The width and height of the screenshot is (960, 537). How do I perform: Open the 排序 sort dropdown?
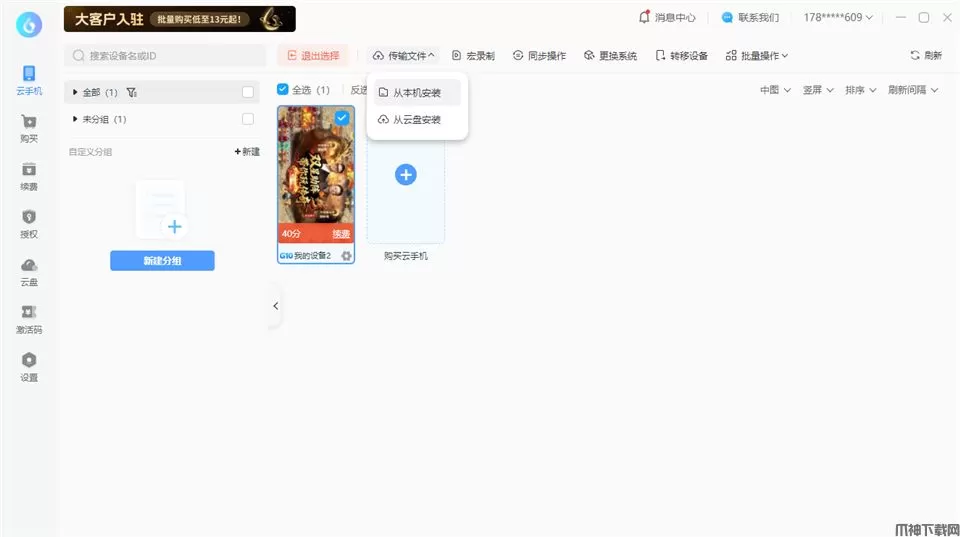pyautogui.click(x=860, y=90)
